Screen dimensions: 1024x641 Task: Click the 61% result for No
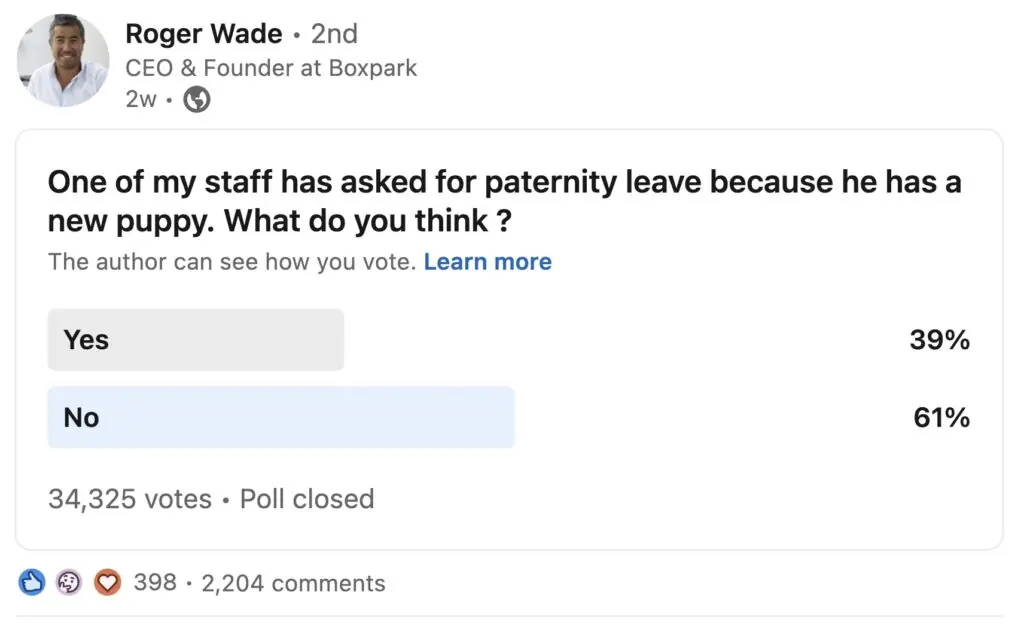pyautogui.click(x=941, y=417)
